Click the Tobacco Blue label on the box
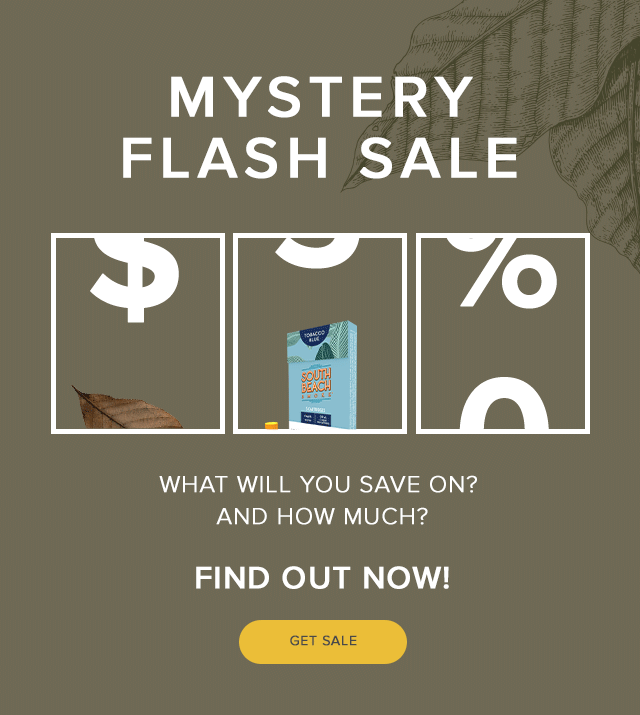 click(314, 337)
